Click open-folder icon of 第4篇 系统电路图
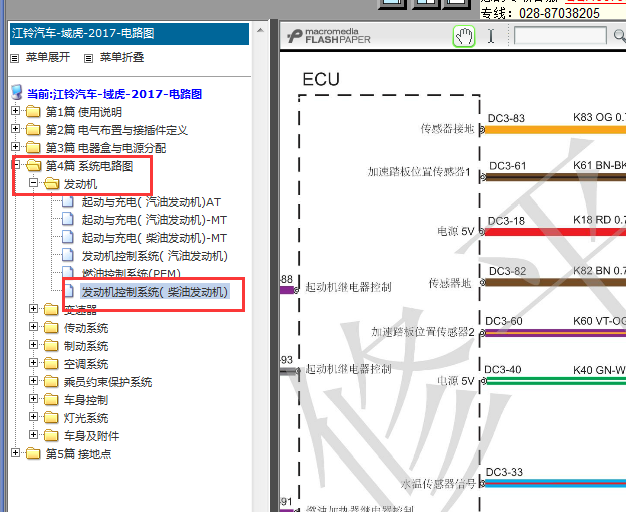The image size is (626, 512). point(34,165)
